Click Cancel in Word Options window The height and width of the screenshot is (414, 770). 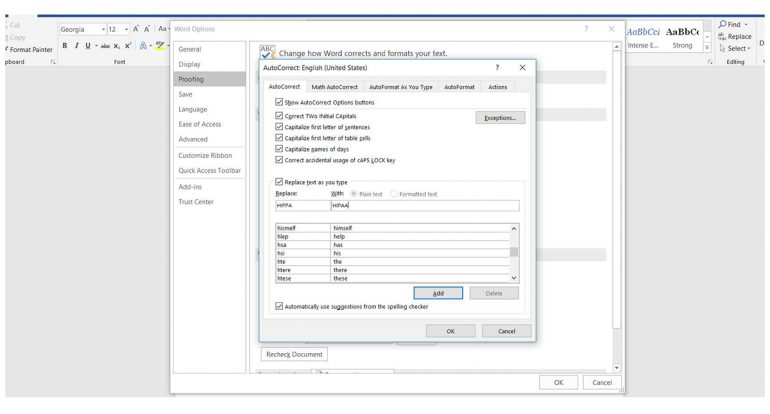point(602,382)
